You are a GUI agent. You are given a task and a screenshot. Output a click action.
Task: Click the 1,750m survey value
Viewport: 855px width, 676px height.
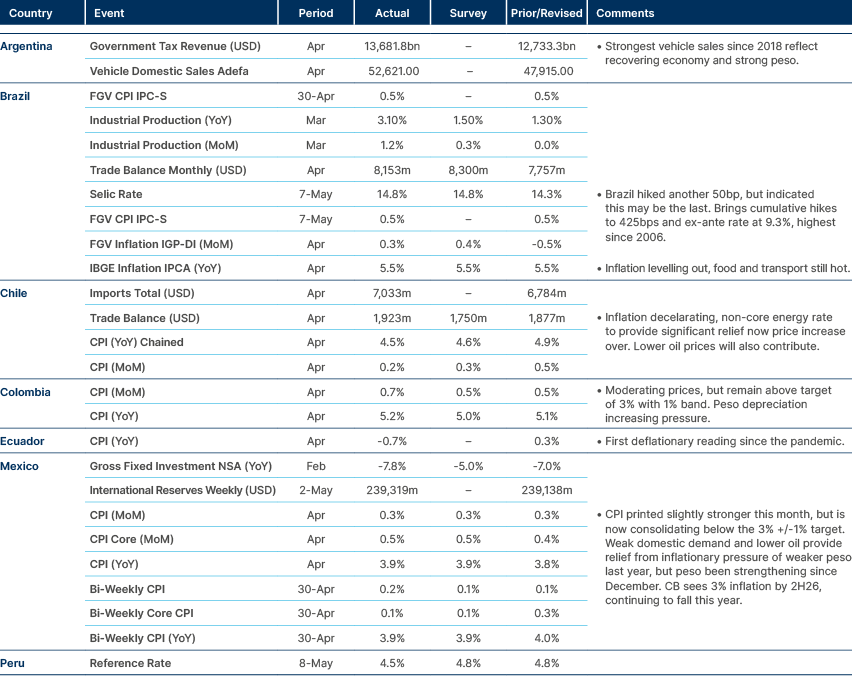468,318
